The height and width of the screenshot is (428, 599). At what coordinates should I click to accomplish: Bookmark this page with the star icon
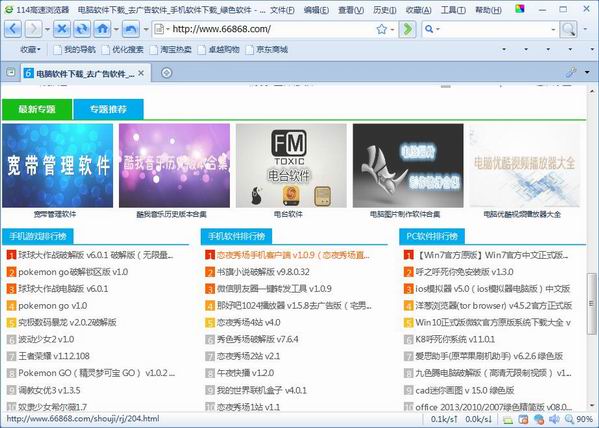pyautogui.click(x=381, y=29)
